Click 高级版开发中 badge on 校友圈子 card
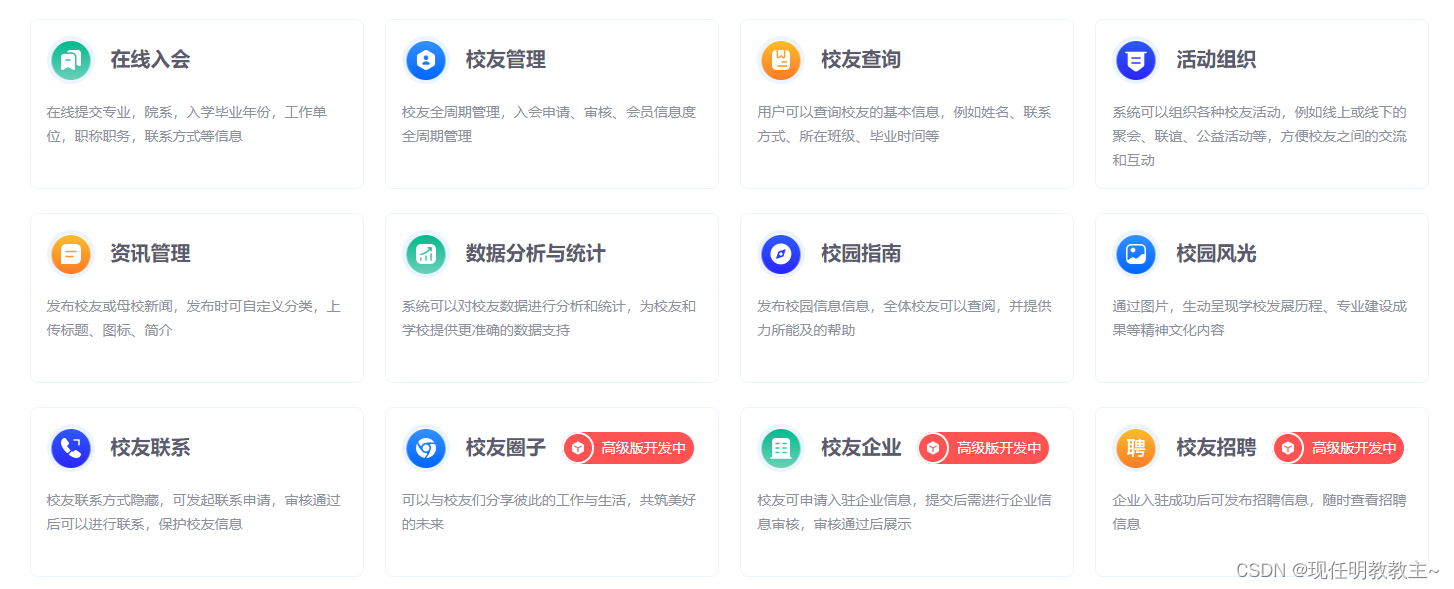 (x=628, y=448)
